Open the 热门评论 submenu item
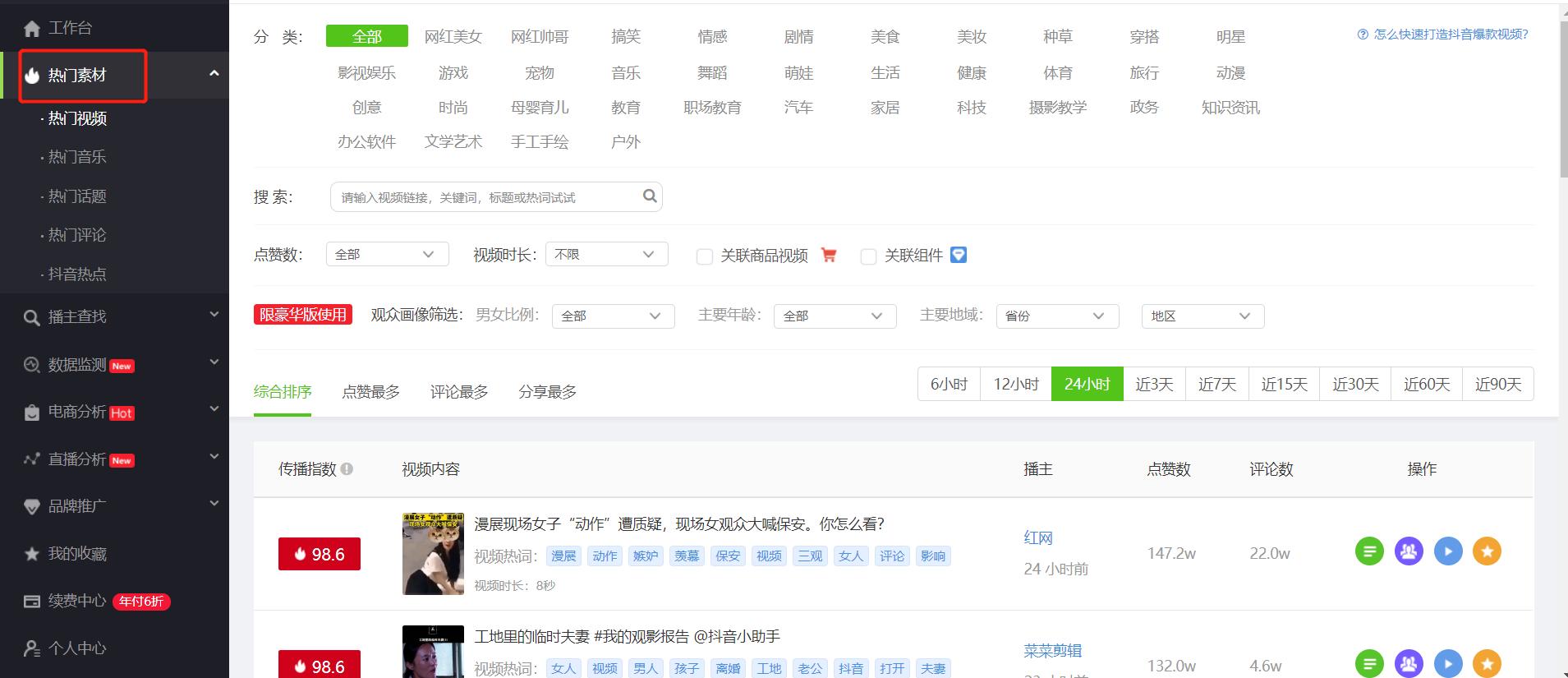1568x678 pixels. pyautogui.click(x=77, y=235)
